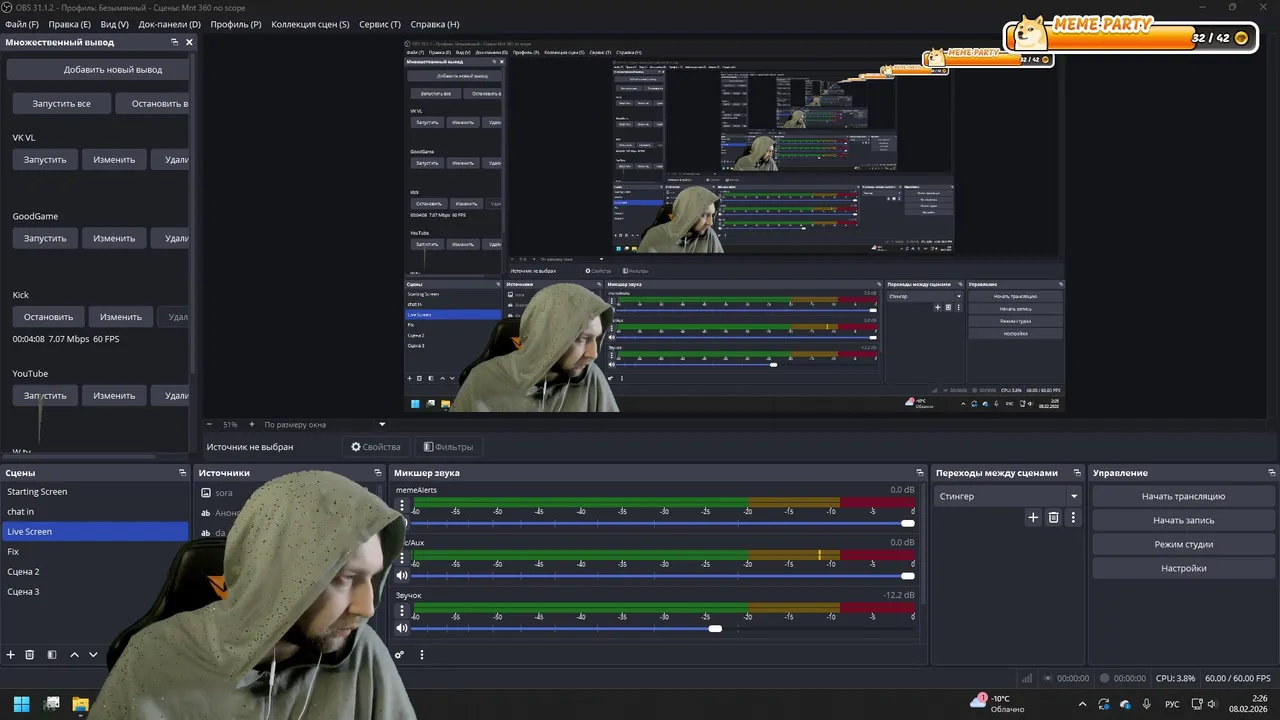Open Настройки from controls panel
This screenshot has height=720, width=1280.
[1183, 568]
